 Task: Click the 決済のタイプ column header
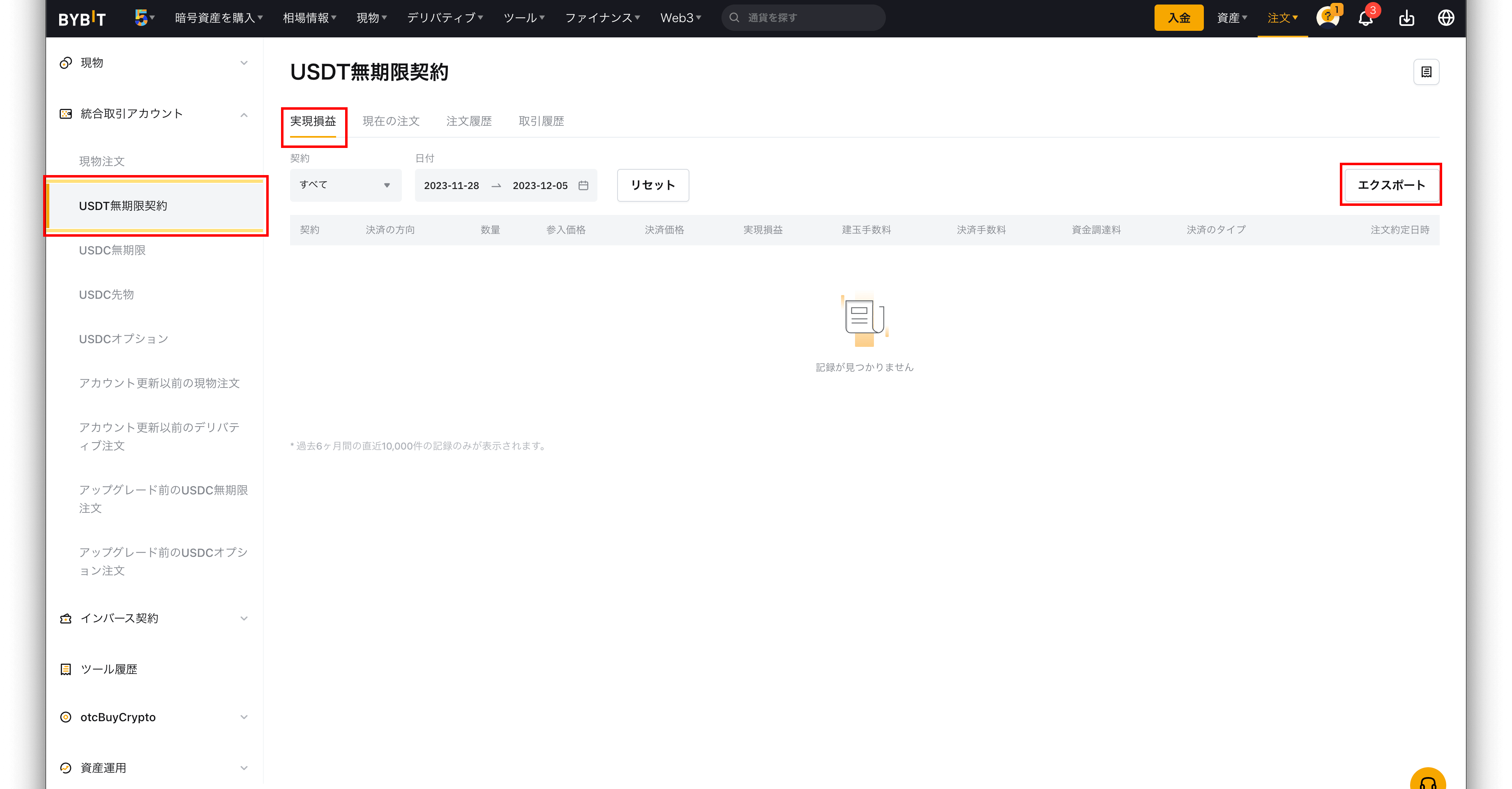point(1216,230)
